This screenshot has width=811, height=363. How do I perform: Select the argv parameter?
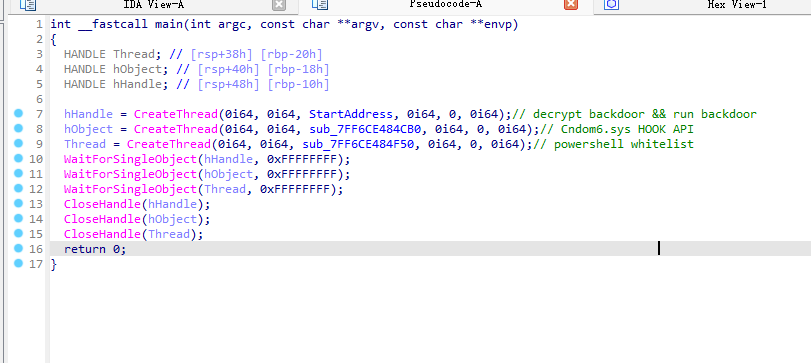(365, 24)
